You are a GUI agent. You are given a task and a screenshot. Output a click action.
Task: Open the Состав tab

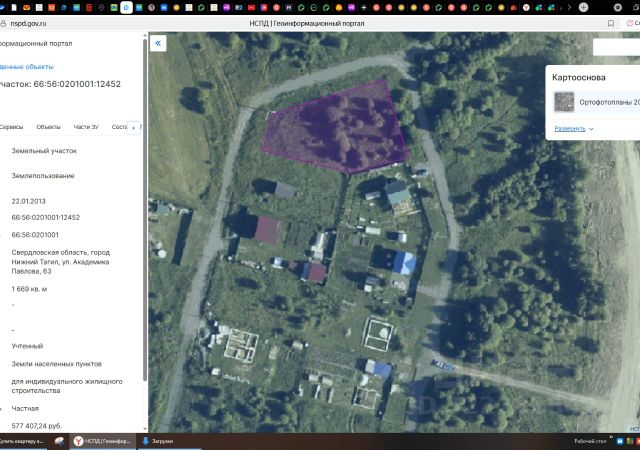pyautogui.click(x=119, y=127)
